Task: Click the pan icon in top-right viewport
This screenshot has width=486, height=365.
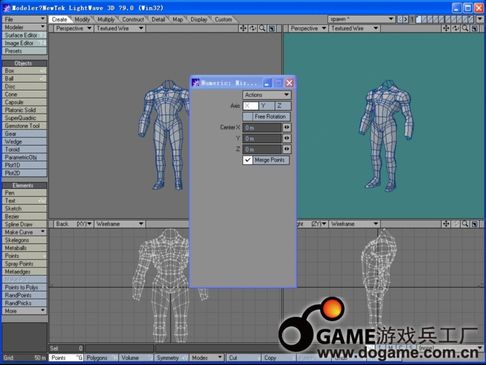Action: point(446,28)
